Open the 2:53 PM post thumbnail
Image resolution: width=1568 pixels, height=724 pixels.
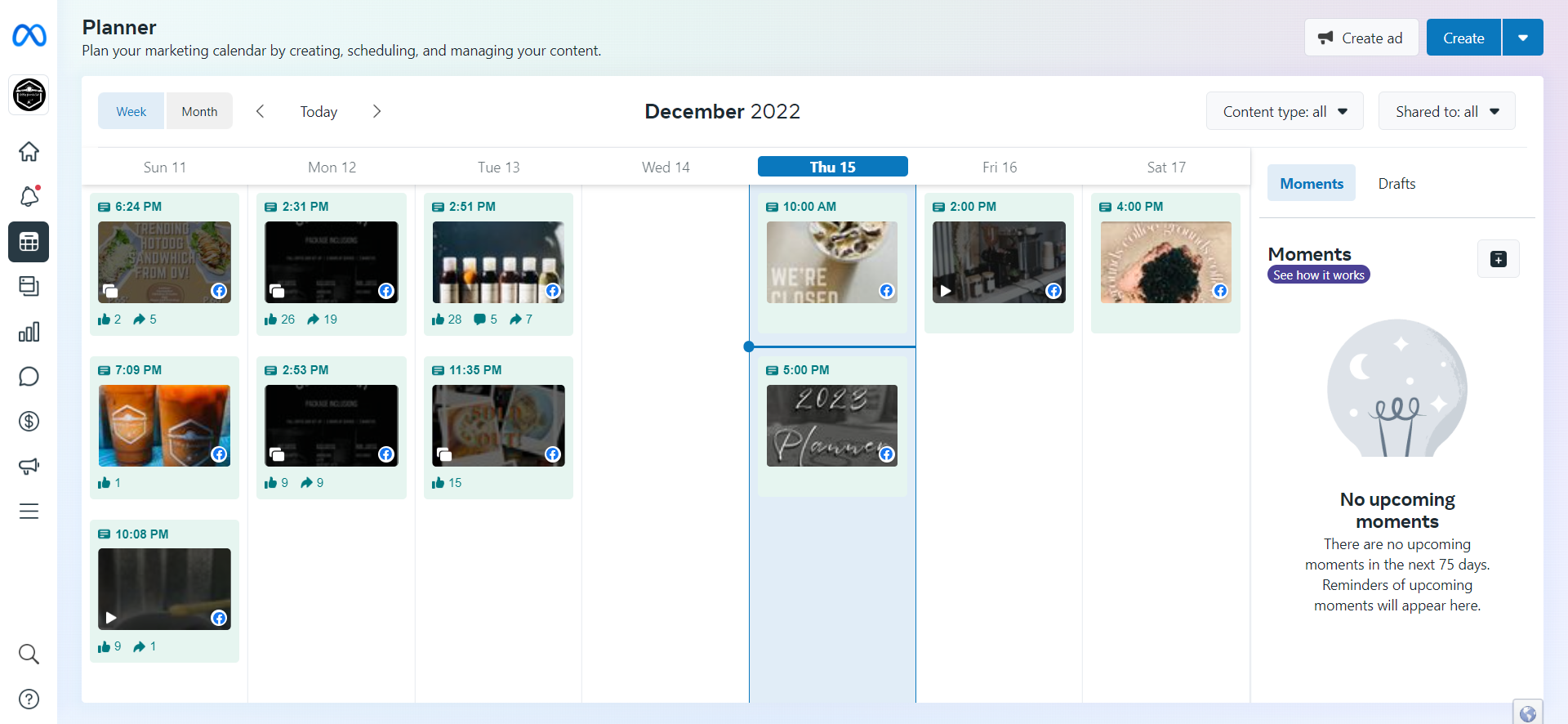pyautogui.click(x=332, y=426)
